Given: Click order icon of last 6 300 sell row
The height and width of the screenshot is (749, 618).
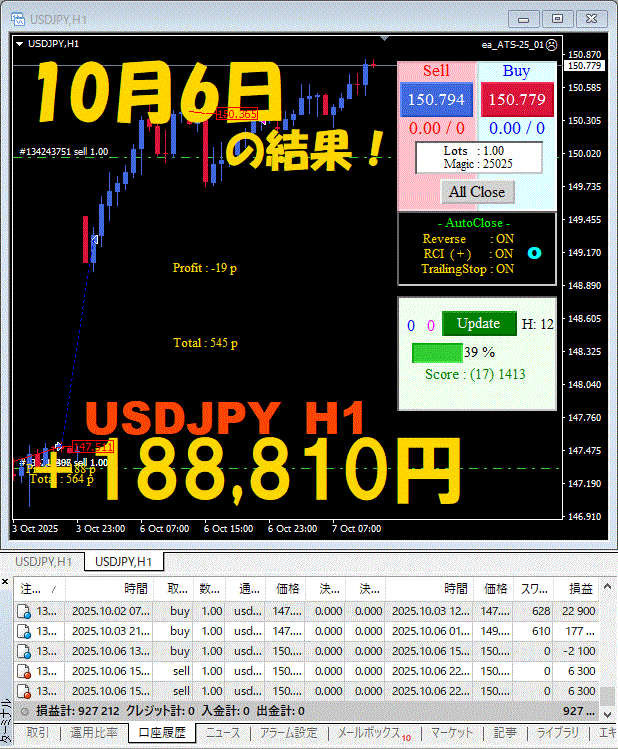Looking at the screenshot, I should coord(24,691).
